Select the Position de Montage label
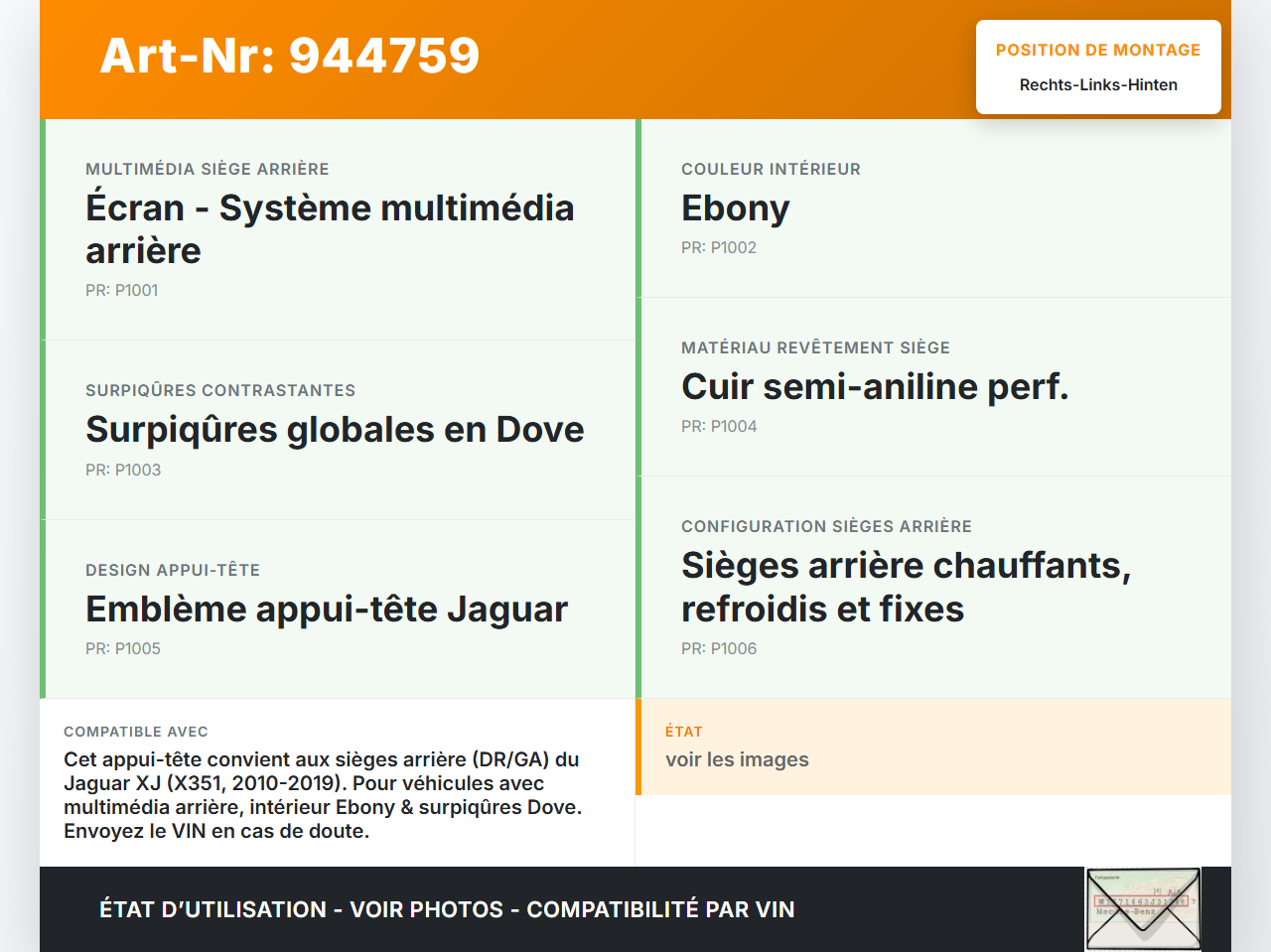This screenshot has width=1271, height=952. pyautogui.click(x=1097, y=50)
